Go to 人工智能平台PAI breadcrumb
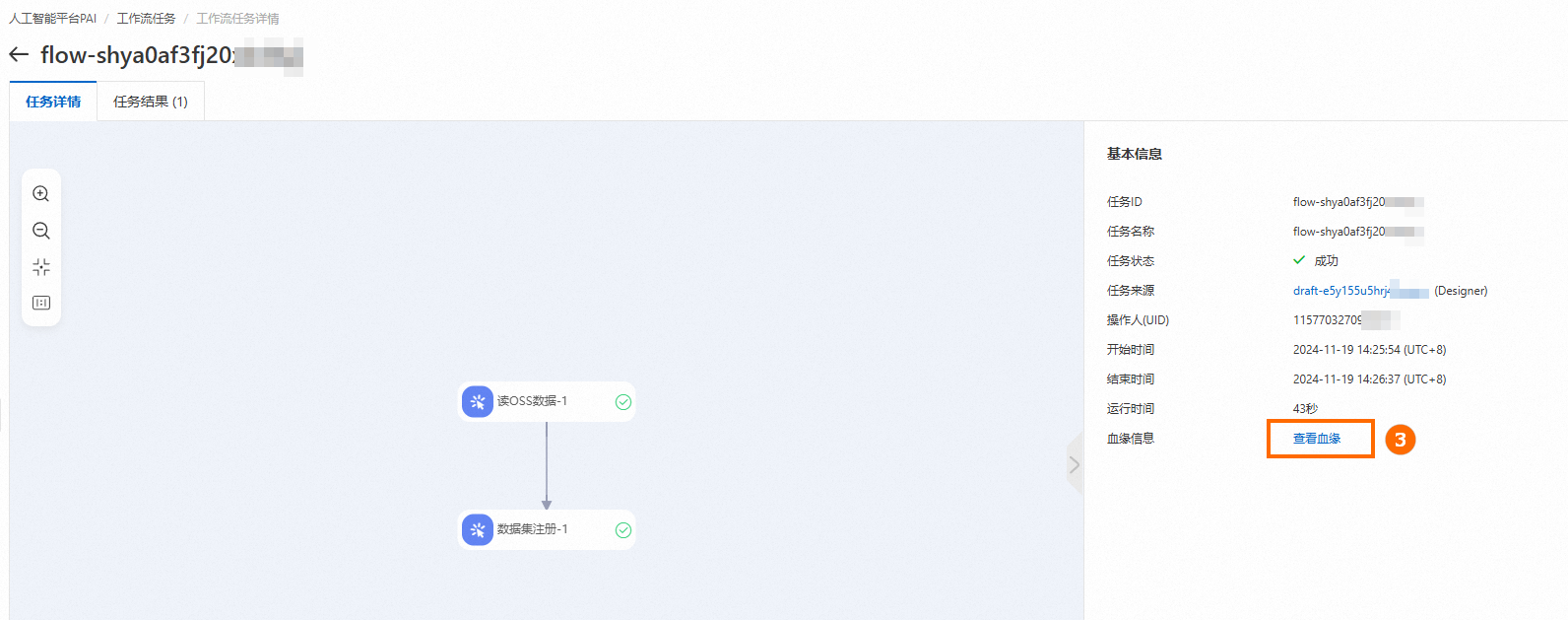This screenshot has height=620, width=1568. (x=53, y=19)
